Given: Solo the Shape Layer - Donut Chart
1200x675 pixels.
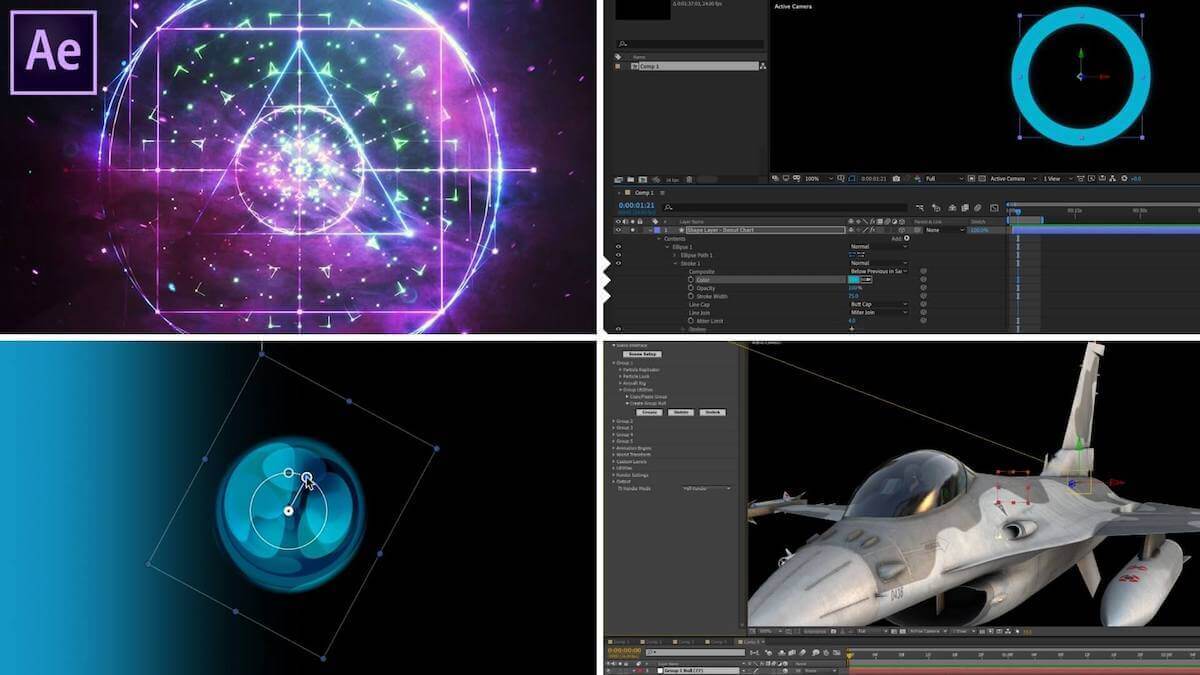Looking at the screenshot, I should point(633,230).
